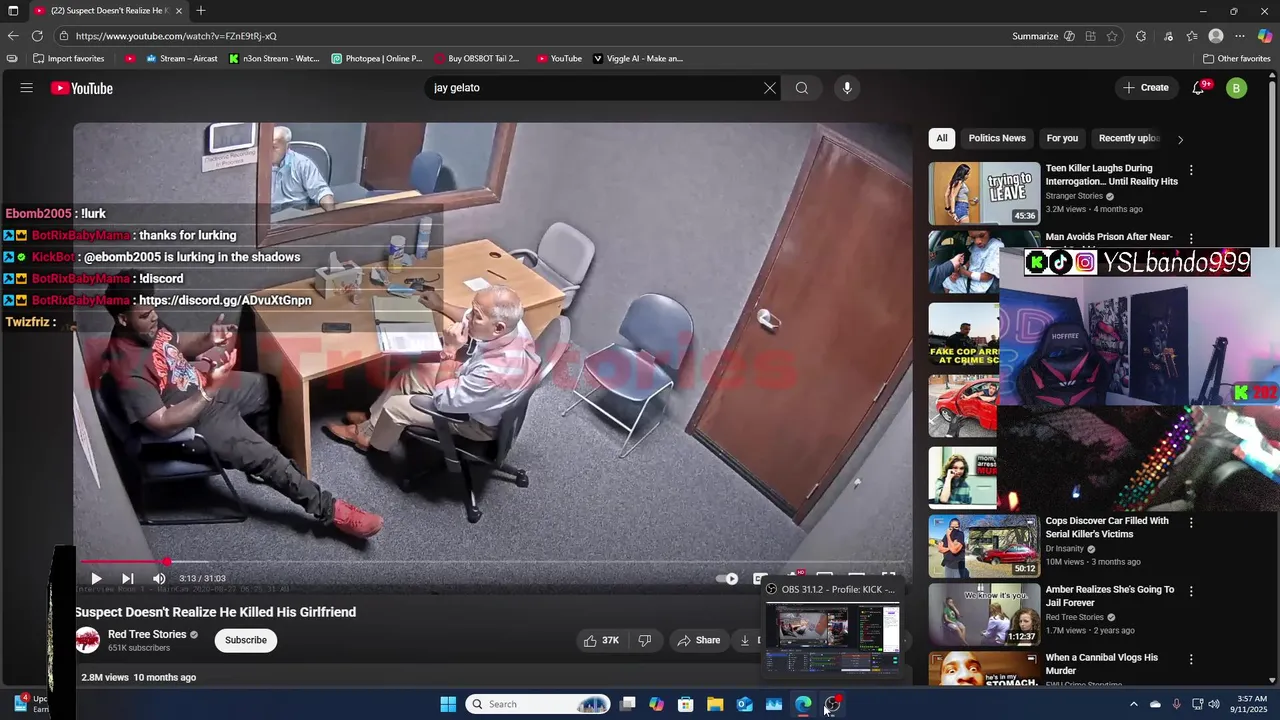Open a new browser tab with the plus
Viewport: 1280px width, 720px height.
coord(201,11)
